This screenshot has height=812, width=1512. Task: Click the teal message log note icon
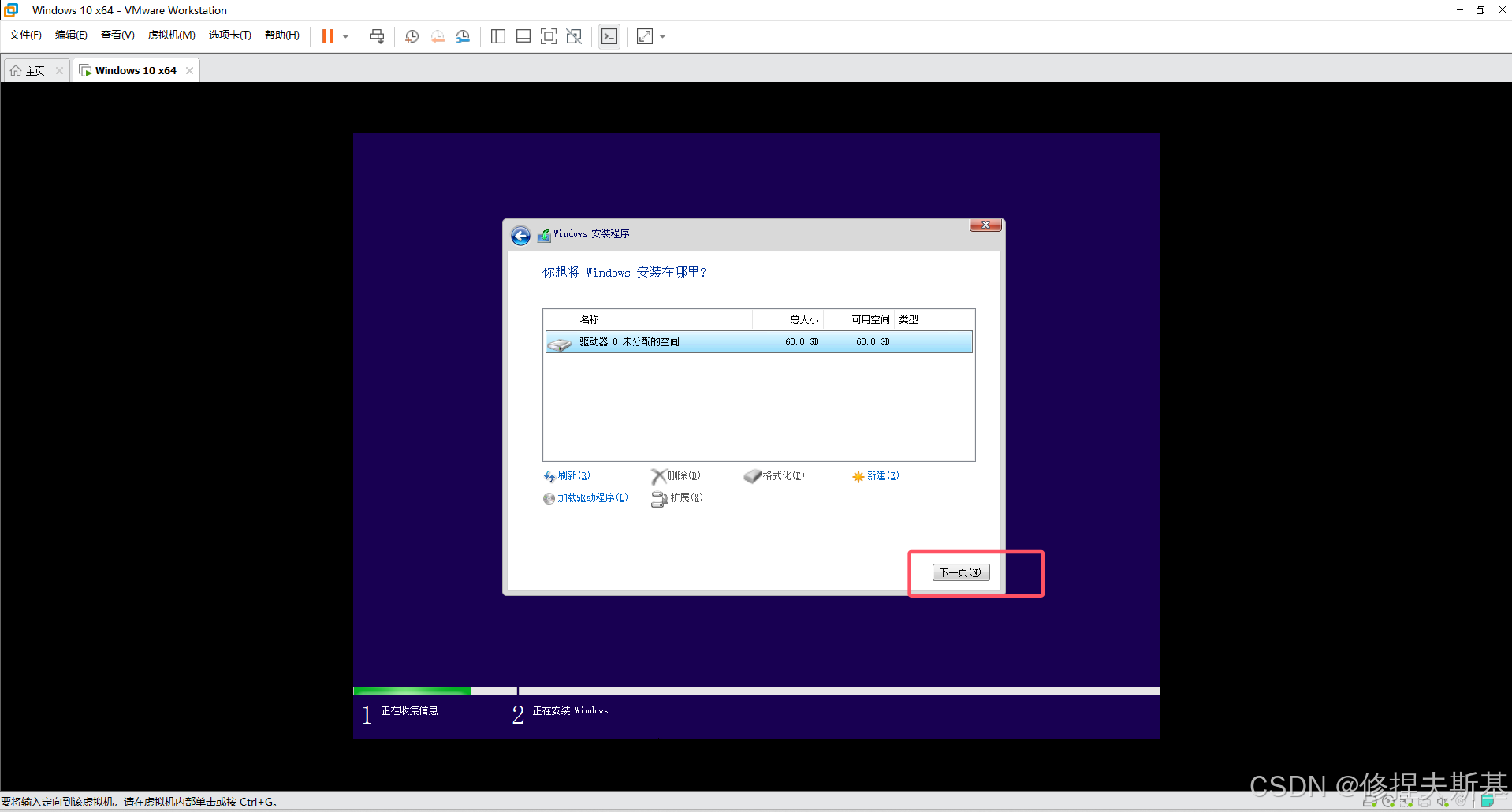click(1488, 802)
